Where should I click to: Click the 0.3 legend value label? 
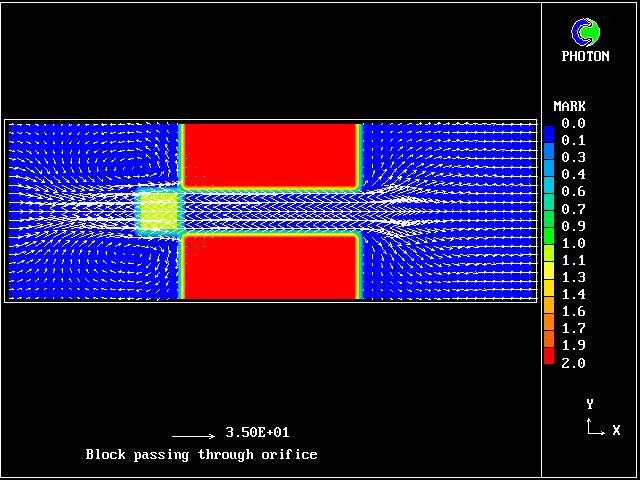click(x=573, y=157)
